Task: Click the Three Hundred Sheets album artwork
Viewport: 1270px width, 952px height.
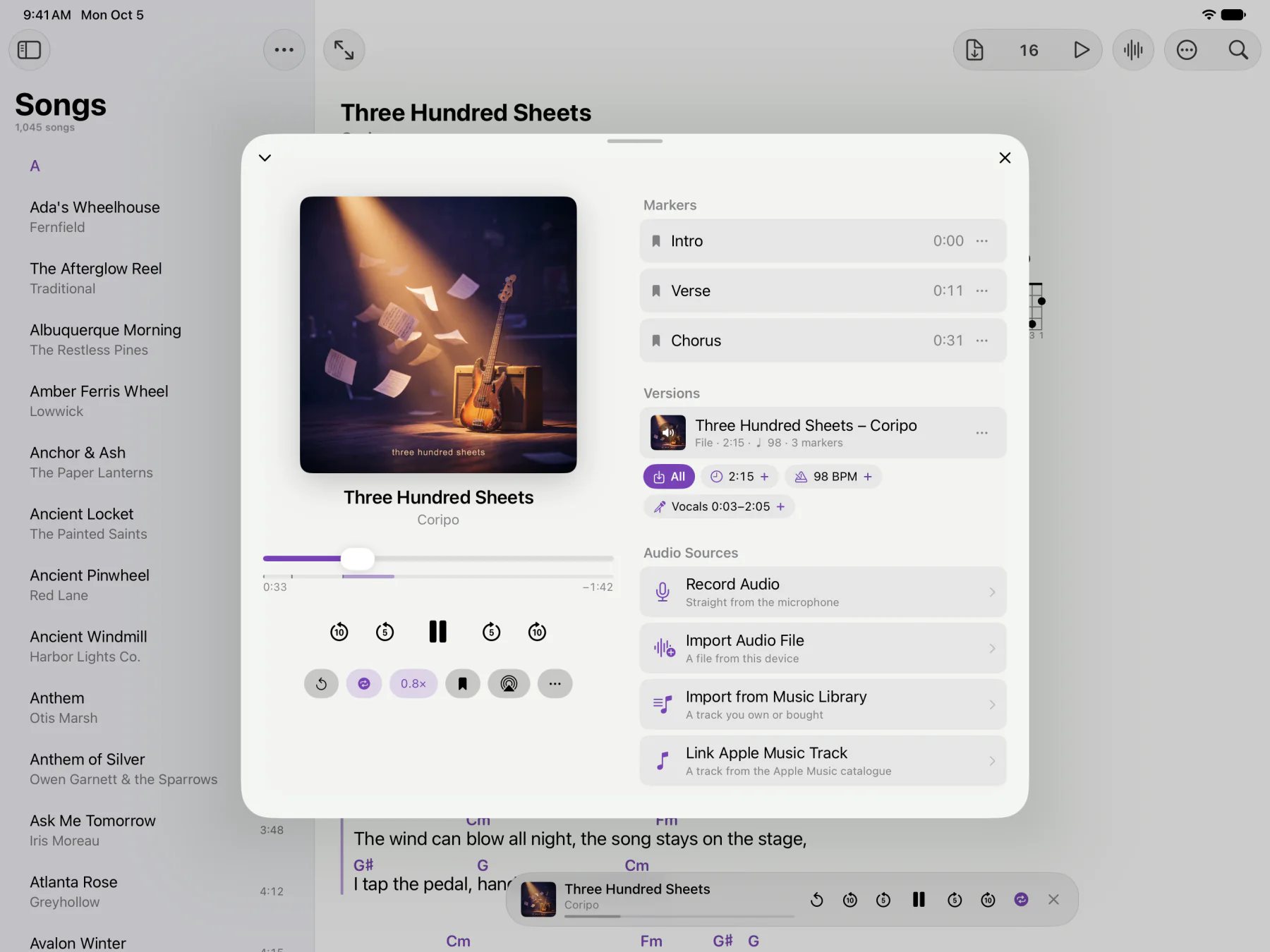Action: 438,335
